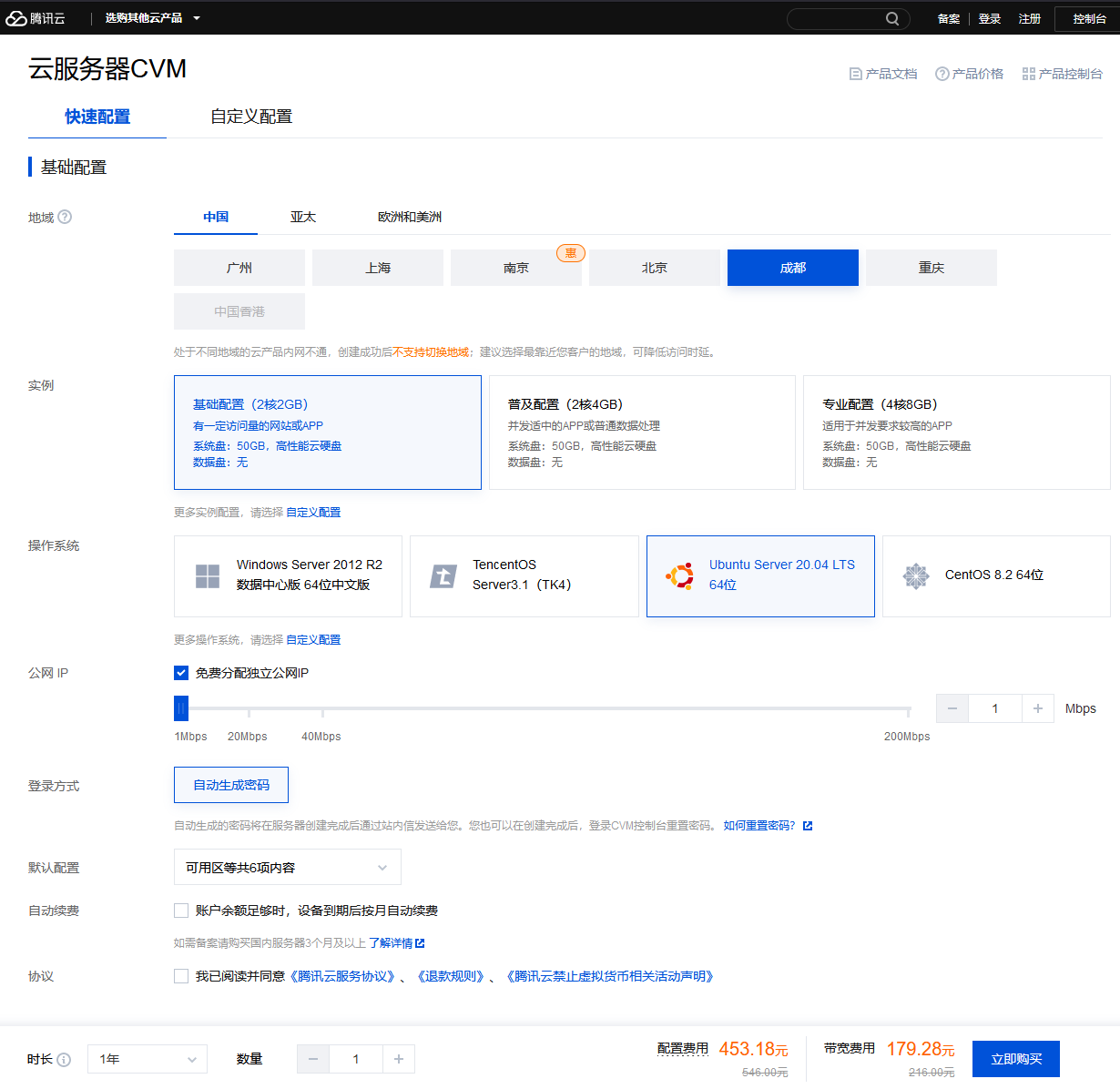The image size is (1120, 1089).
Task: Select the 亚太 region tab
Action: [x=303, y=217]
